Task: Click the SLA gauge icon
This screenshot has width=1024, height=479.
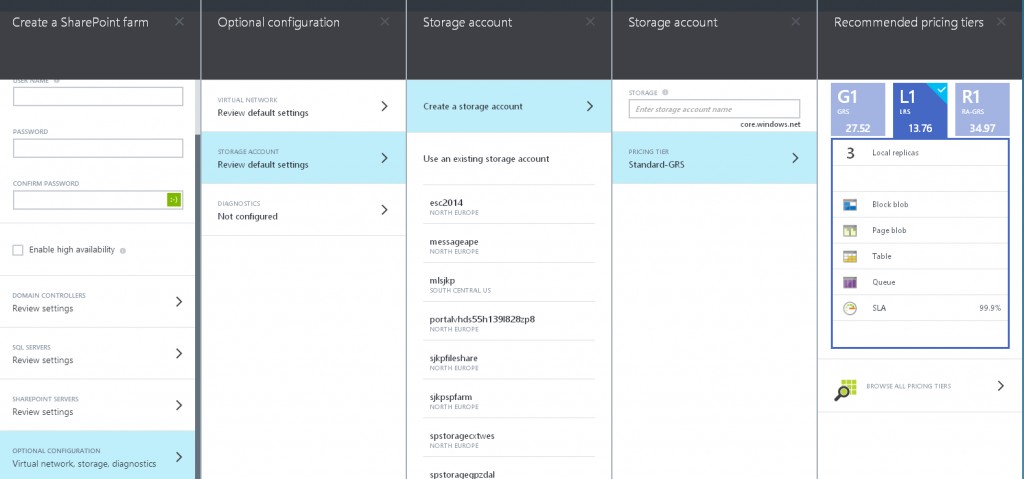Action: pyautogui.click(x=850, y=308)
